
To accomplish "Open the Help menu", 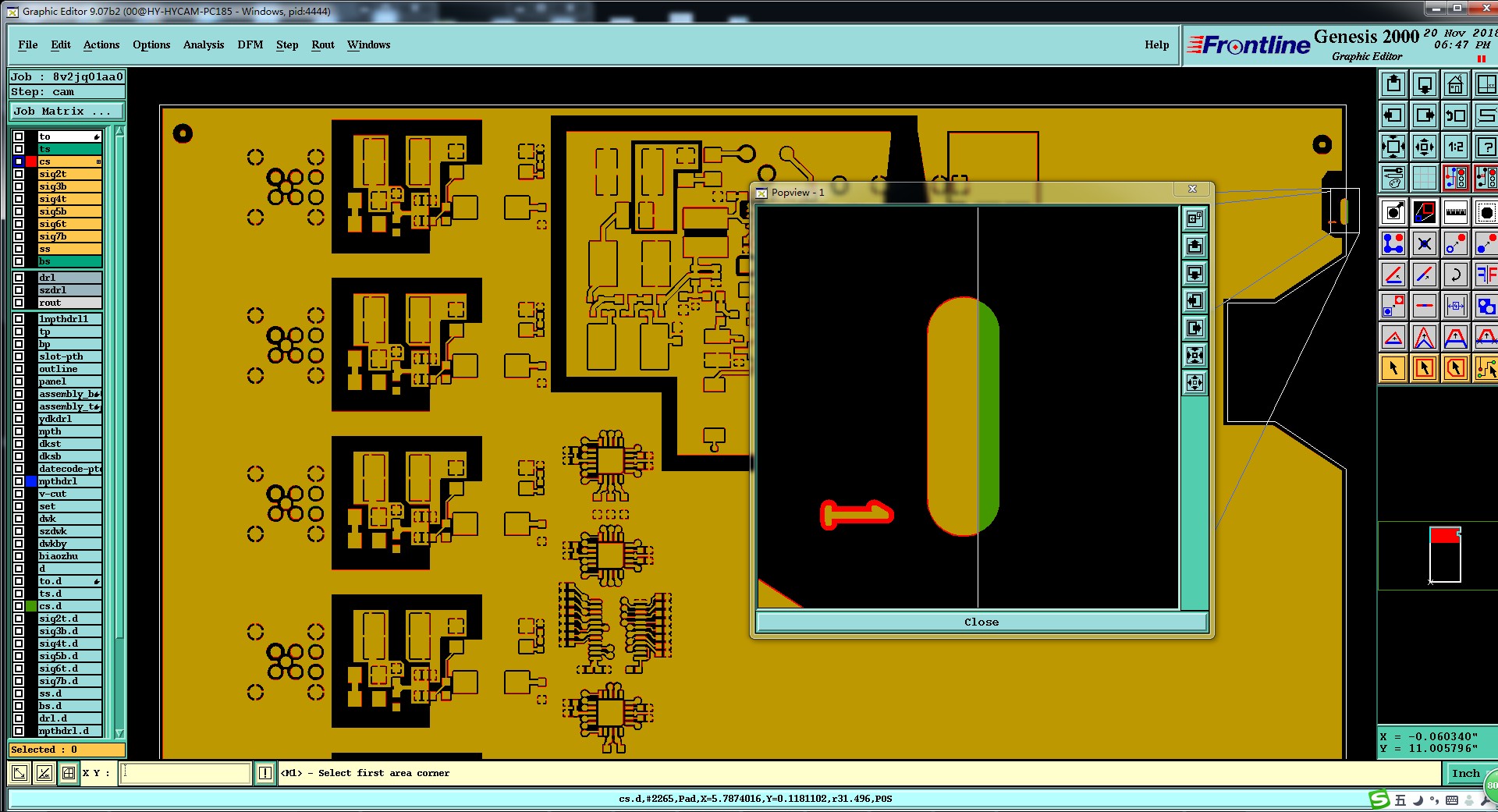I will 1157,44.
